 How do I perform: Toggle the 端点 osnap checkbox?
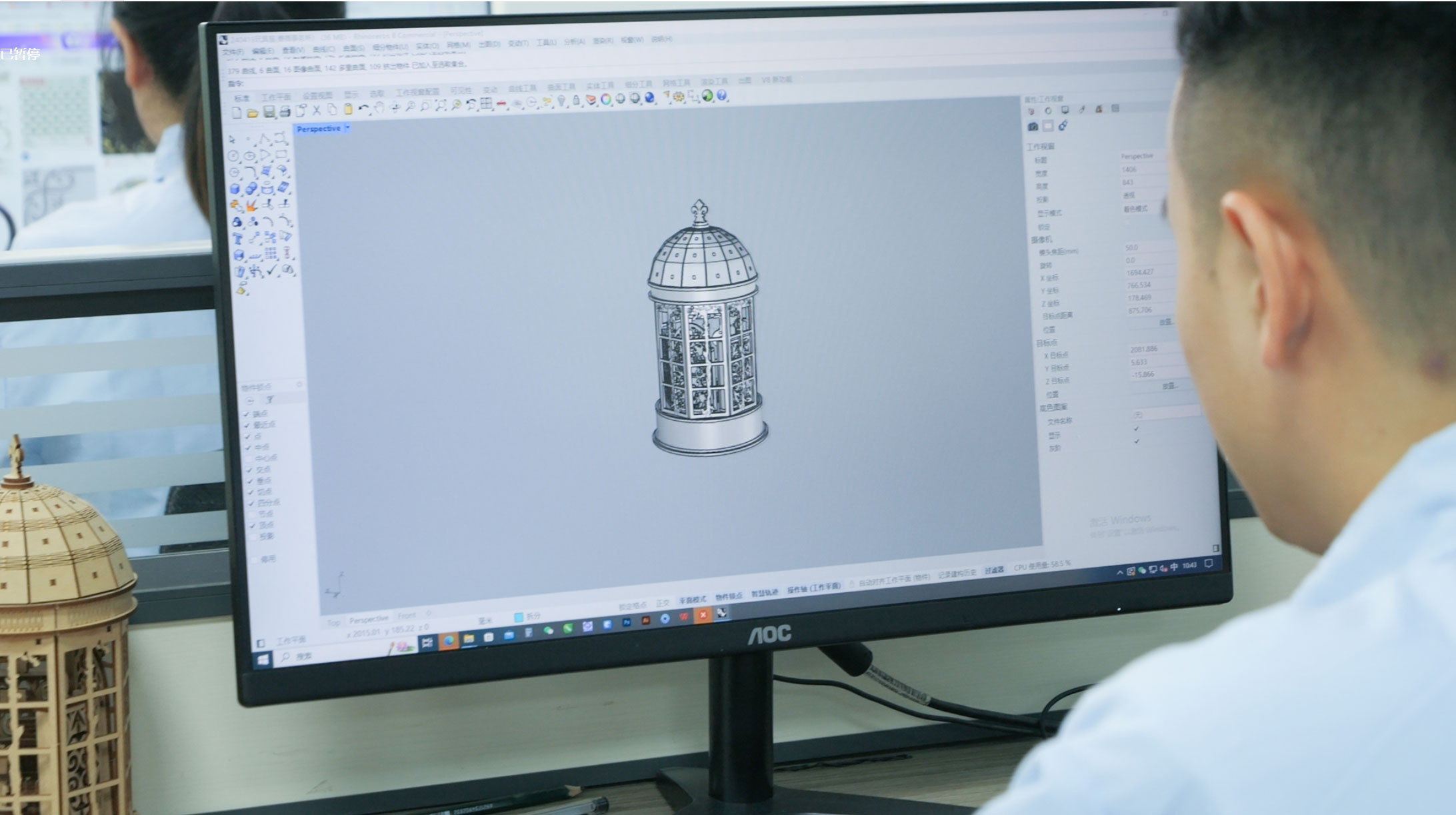(x=247, y=414)
